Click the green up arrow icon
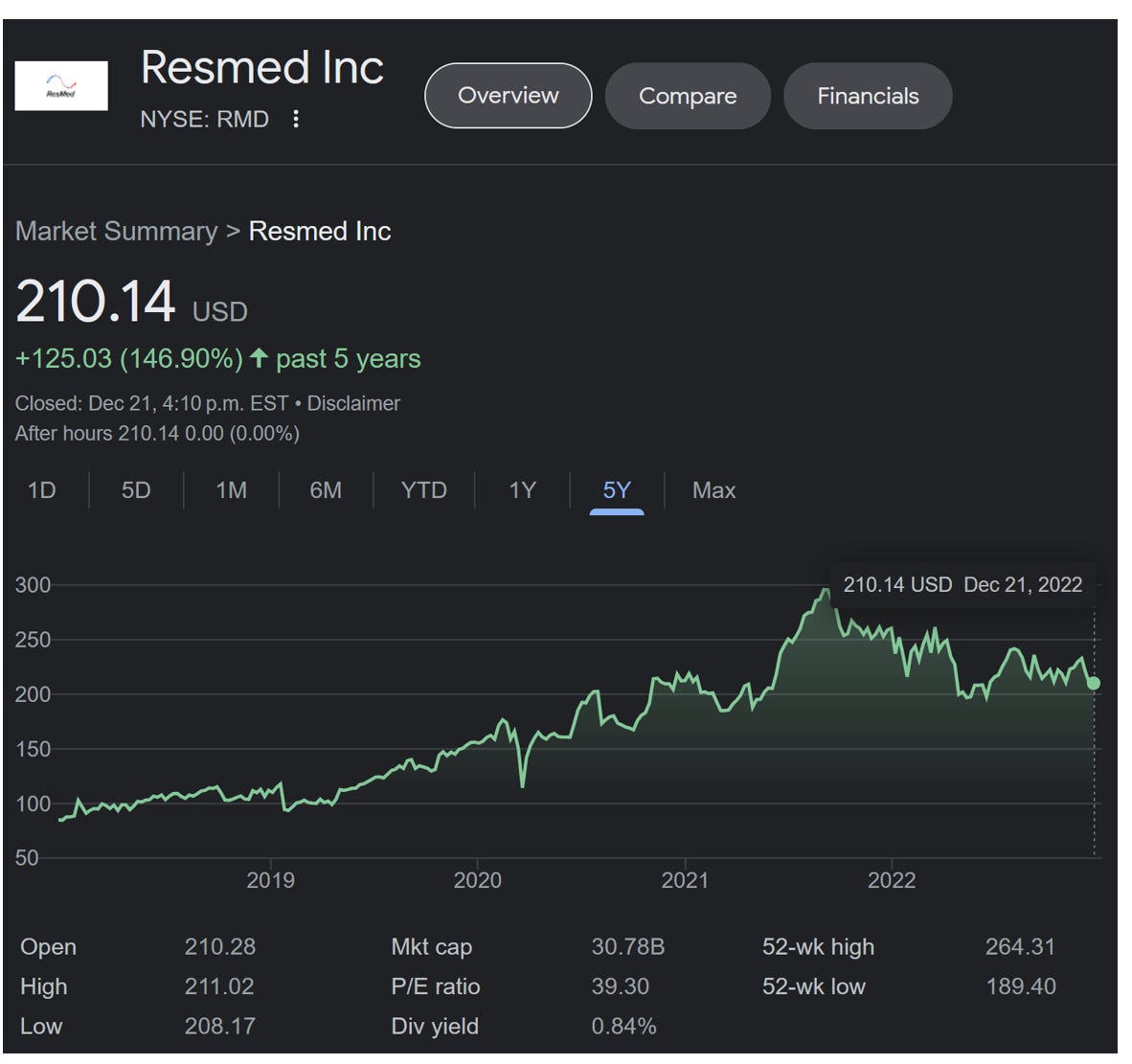This screenshot has height=1064, width=1132. [259, 357]
